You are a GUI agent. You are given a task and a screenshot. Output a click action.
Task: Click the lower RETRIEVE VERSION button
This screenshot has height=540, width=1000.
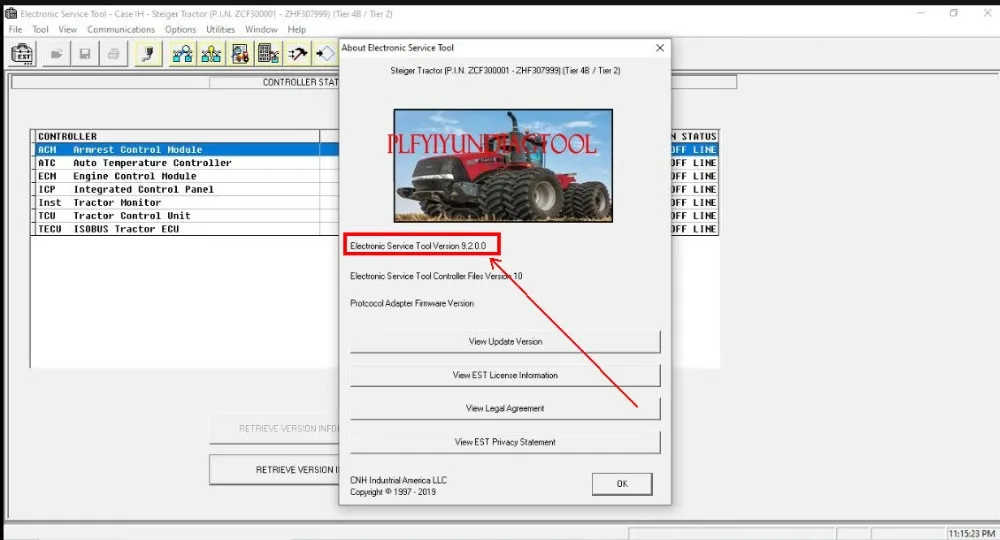[x=275, y=469]
